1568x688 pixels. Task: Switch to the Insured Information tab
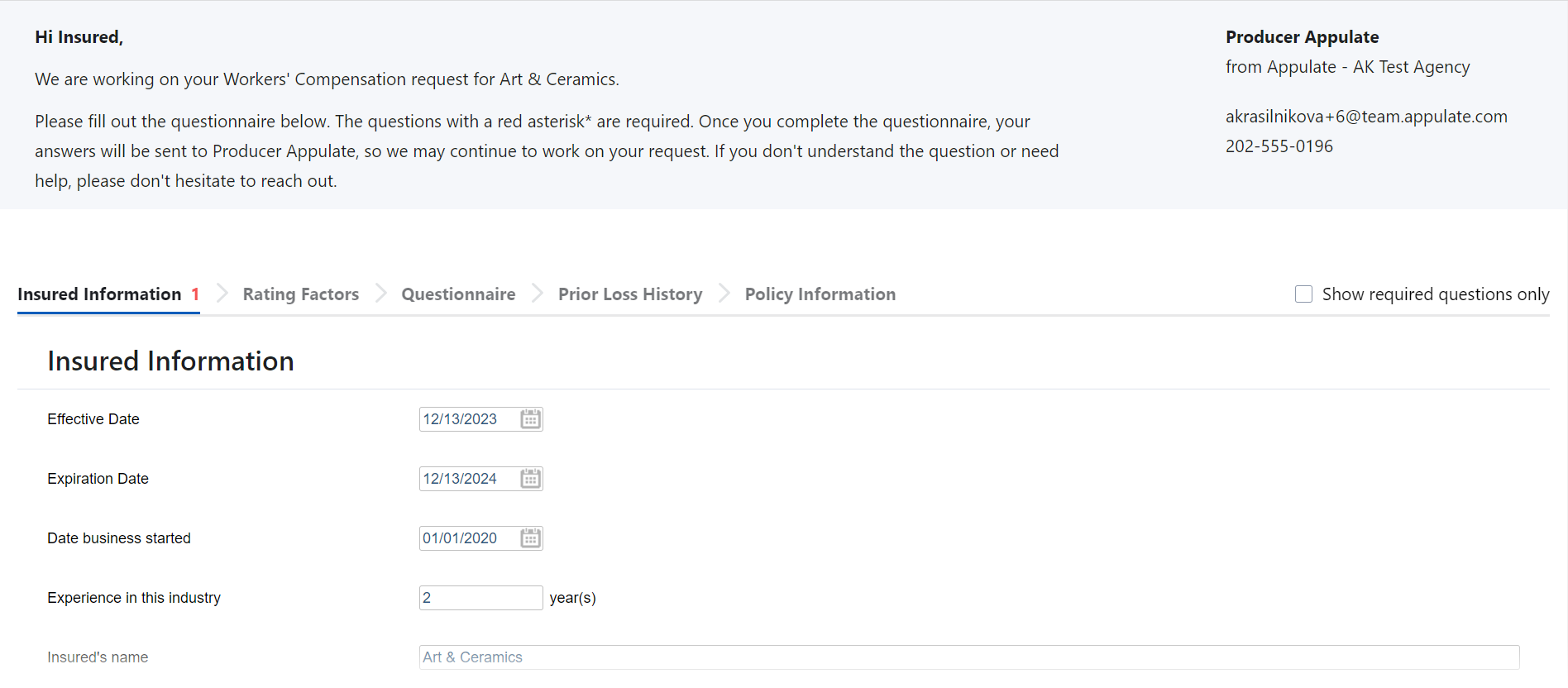(x=99, y=294)
